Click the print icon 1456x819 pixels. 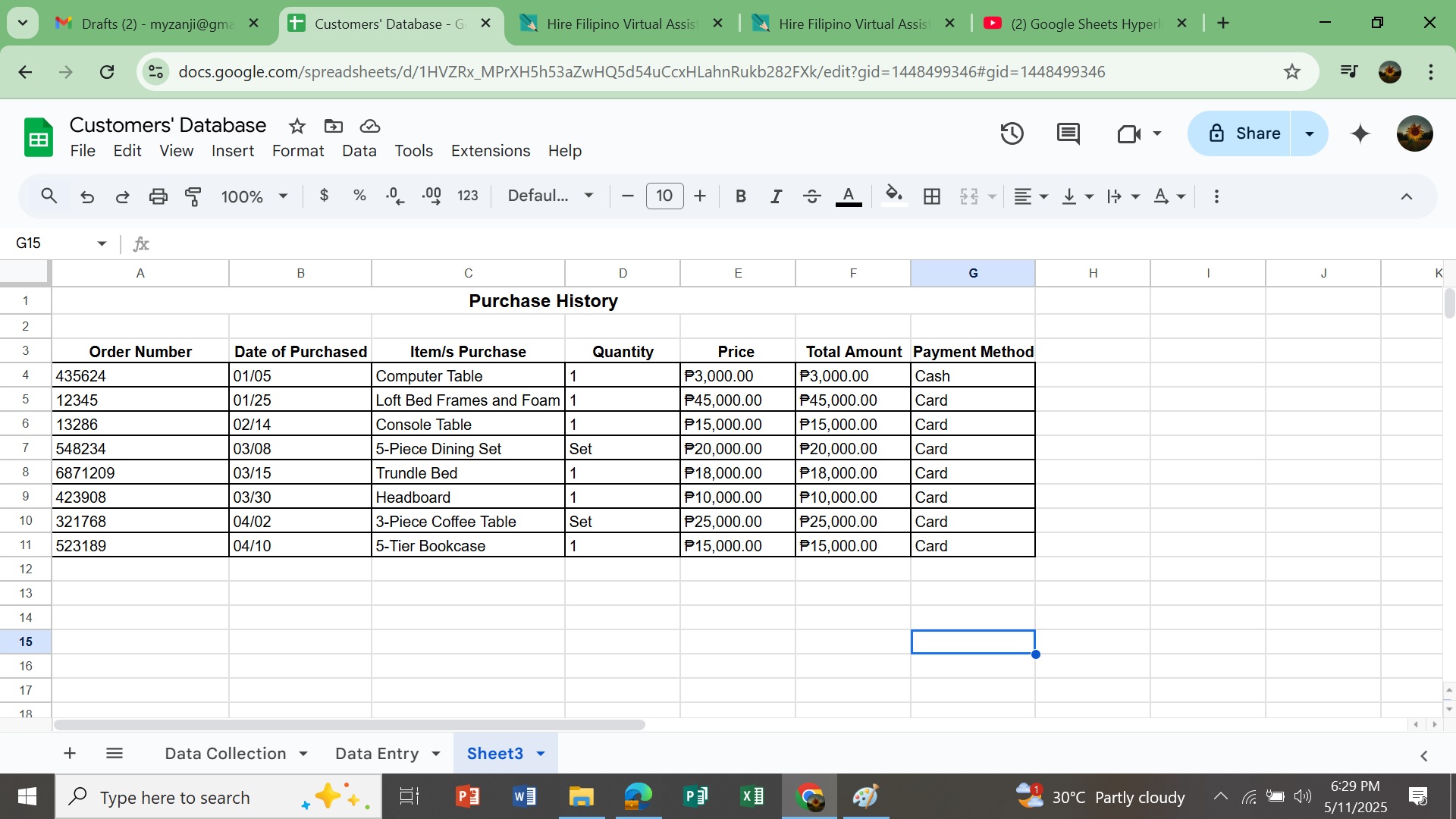coord(158,196)
